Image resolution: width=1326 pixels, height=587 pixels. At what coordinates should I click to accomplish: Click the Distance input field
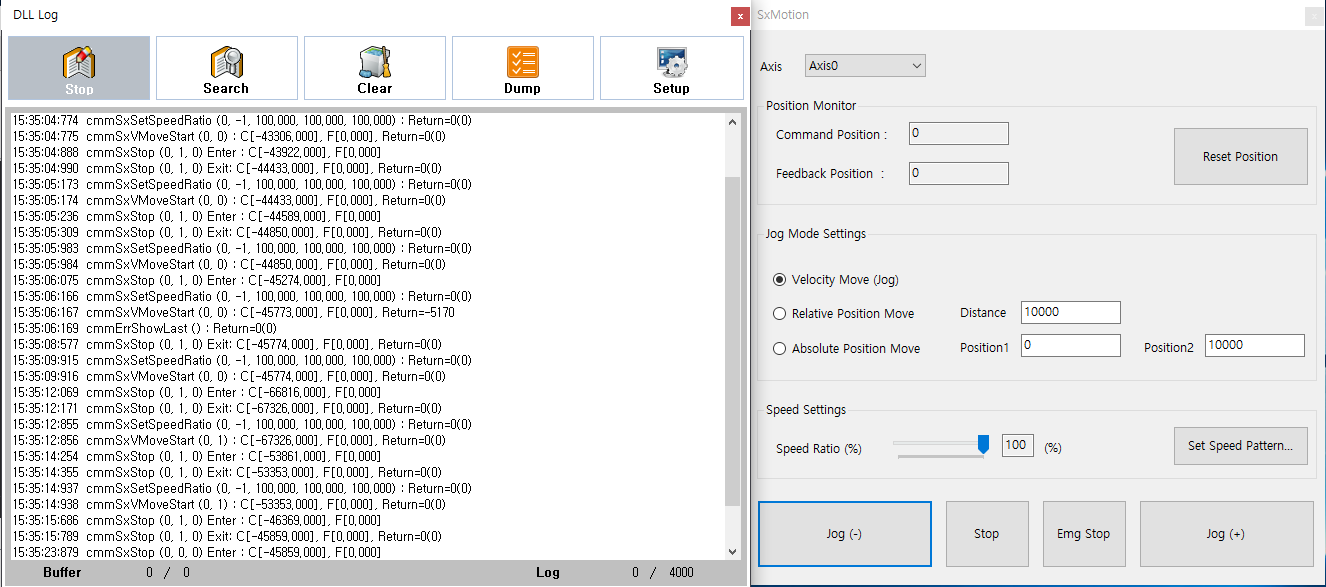(1070, 313)
